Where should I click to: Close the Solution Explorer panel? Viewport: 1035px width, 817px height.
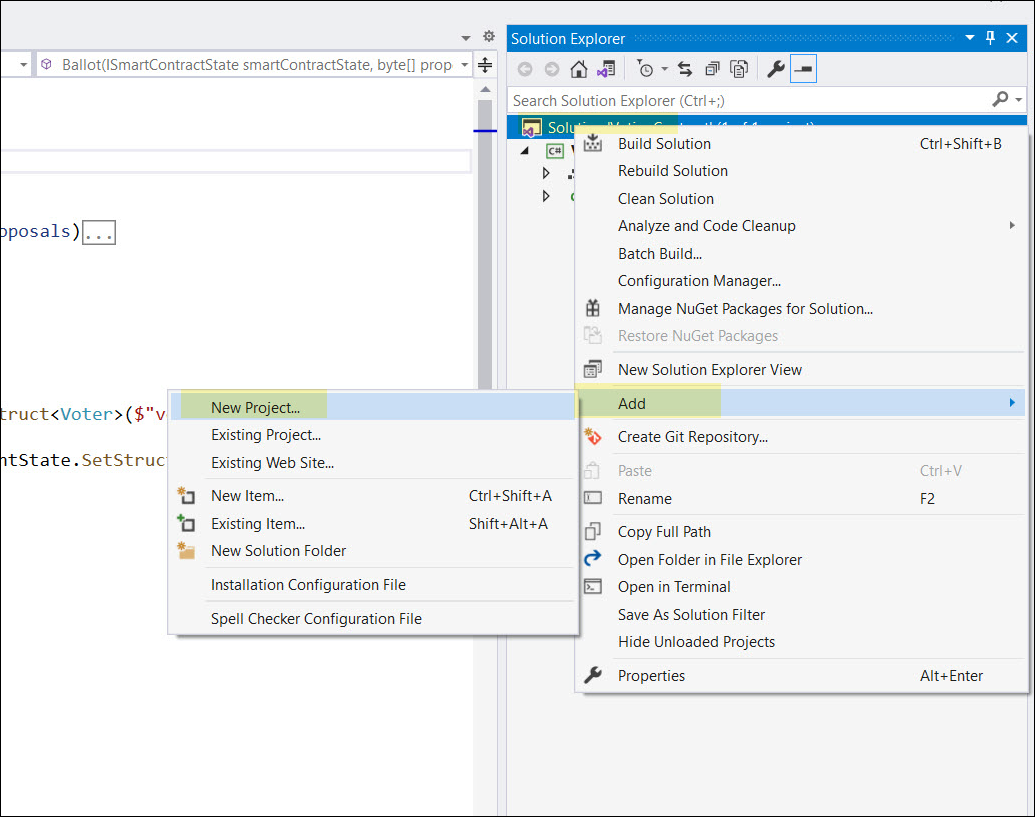[x=1012, y=38]
